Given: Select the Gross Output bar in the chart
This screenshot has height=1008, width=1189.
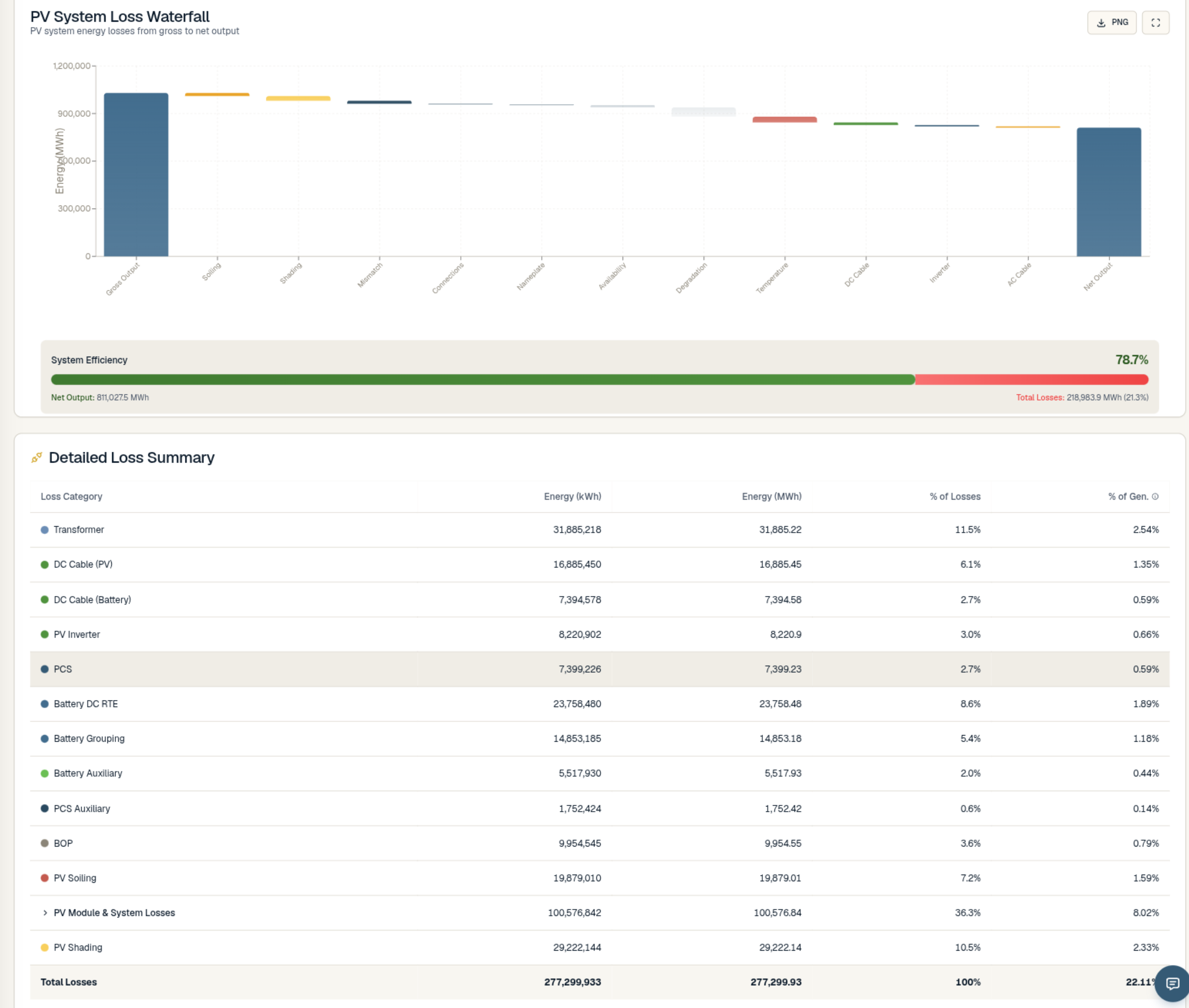Looking at the screenshot, I should click(x=136, y=174).
